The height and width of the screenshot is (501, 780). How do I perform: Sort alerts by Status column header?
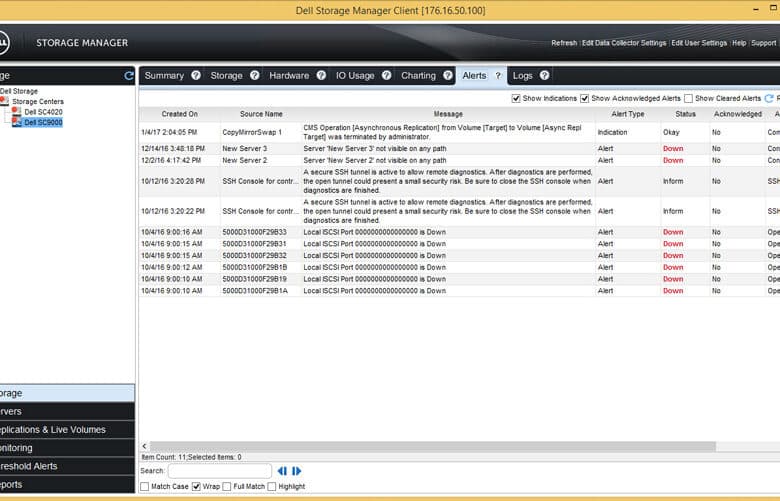click(x=685, y=114)
